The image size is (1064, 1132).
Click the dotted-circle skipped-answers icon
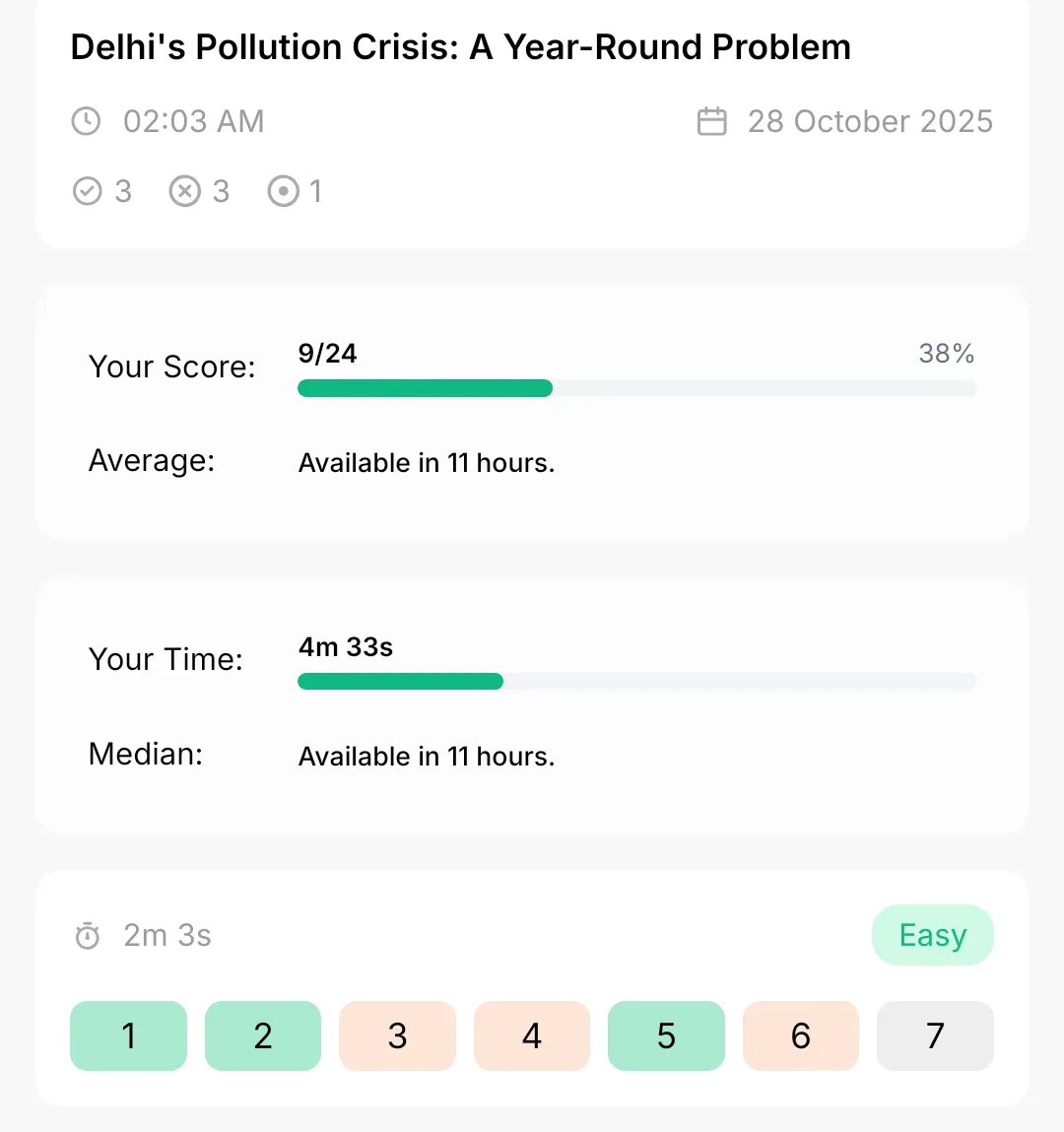283,191
